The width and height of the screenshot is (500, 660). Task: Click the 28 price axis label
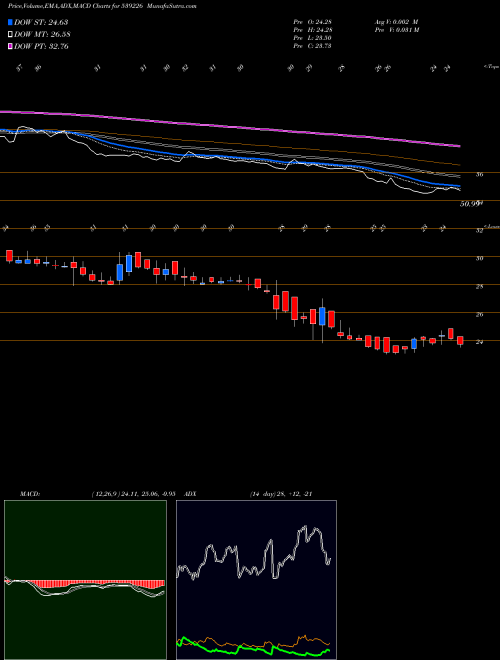[x=479, y=286]
